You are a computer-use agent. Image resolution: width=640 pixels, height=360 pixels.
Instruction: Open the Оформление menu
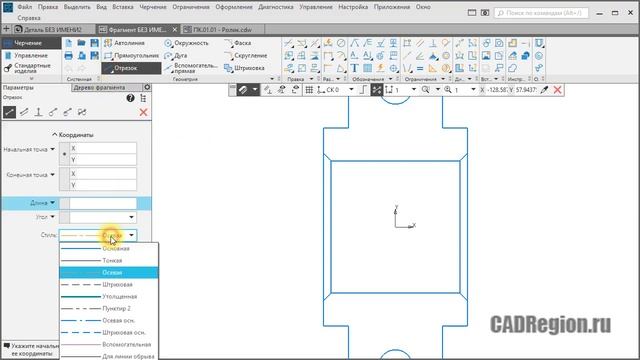tap(234, 7)
